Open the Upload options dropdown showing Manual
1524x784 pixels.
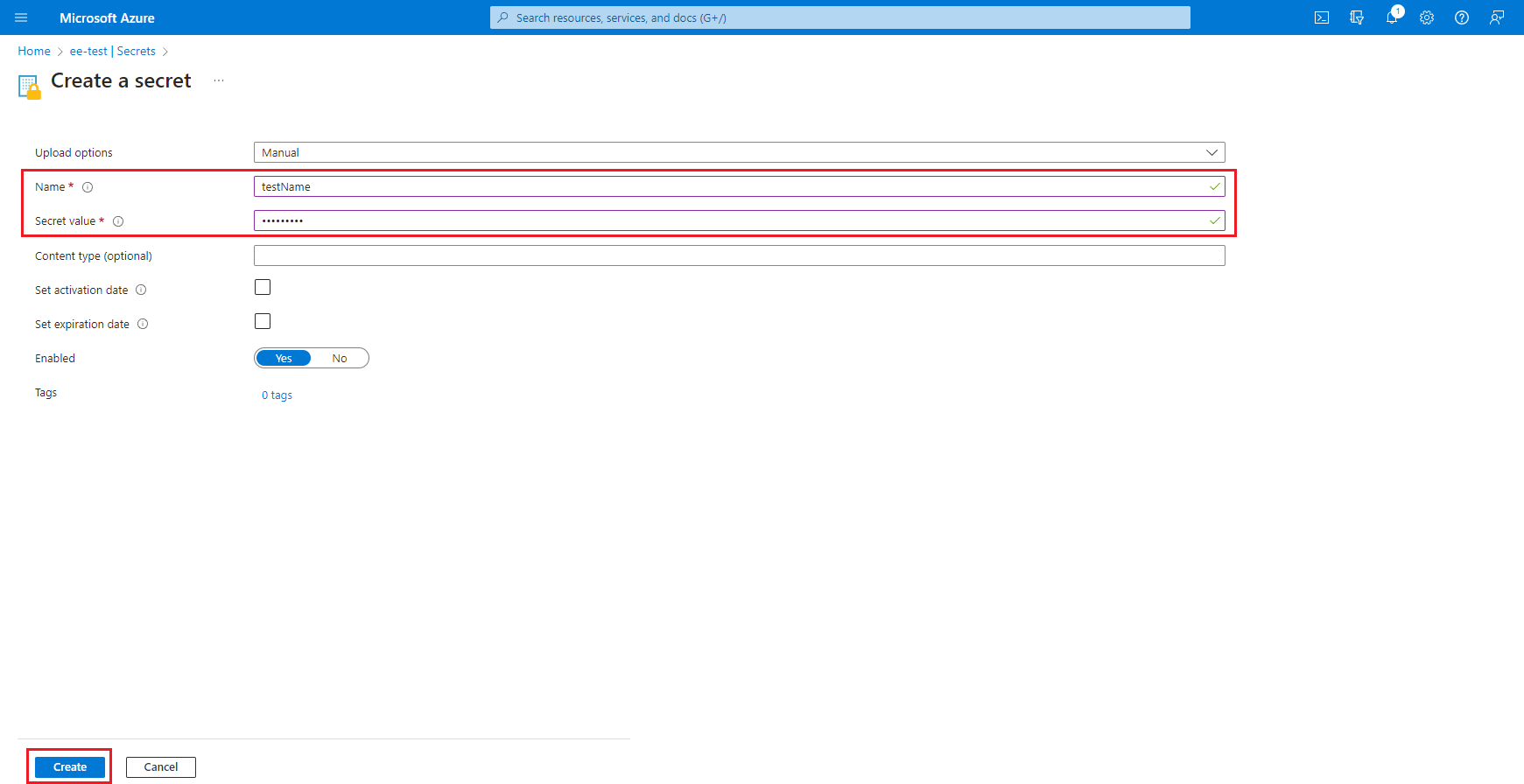(740, 152)
